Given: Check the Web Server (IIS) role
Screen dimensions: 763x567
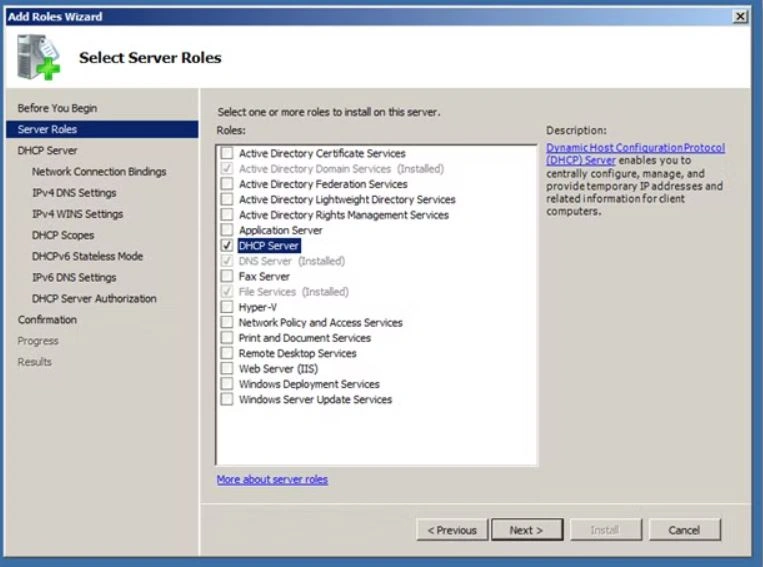Looking at the screenshot, I should point(227,368).
